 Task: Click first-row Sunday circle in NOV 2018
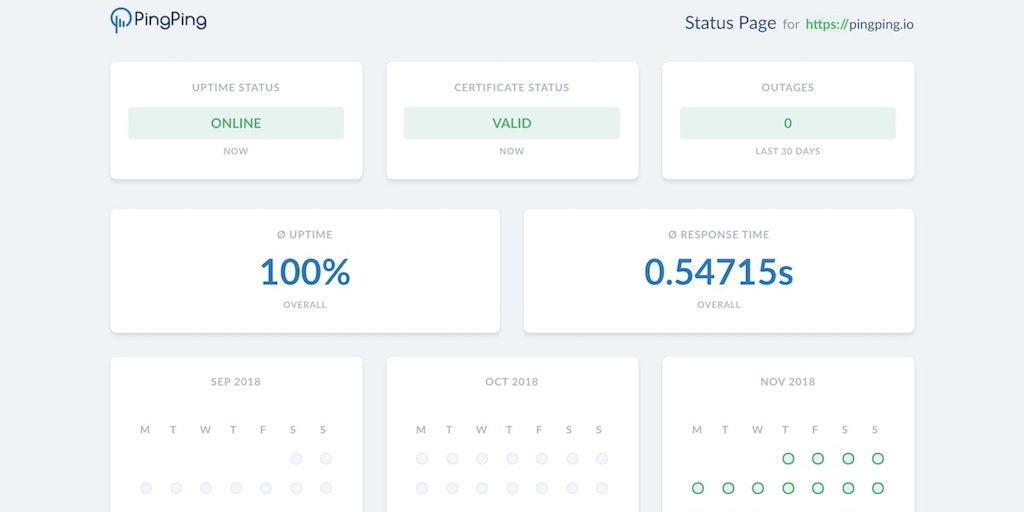pos(878,458)
